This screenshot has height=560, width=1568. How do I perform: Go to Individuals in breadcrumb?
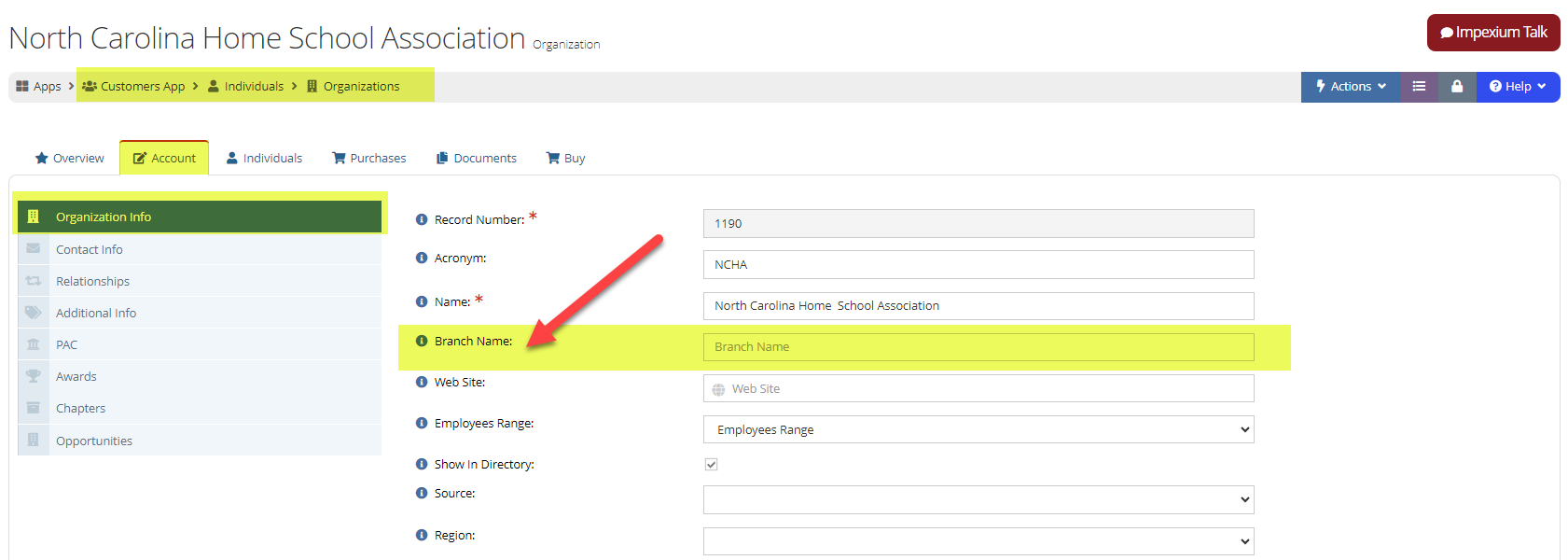click(254, 86)
